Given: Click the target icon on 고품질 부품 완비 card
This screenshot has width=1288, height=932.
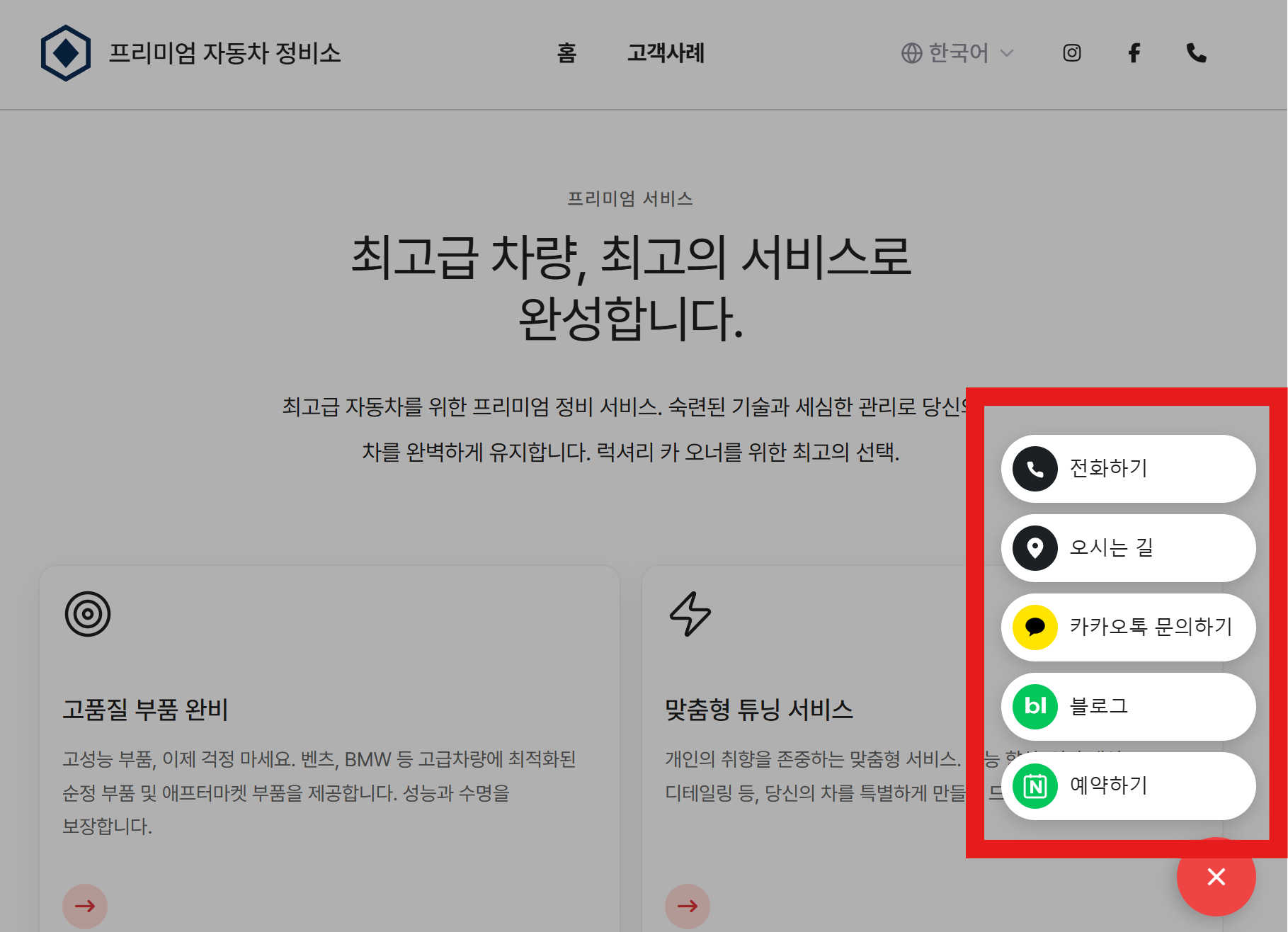Looking at the screenshot, I should (x=87, y=615).
